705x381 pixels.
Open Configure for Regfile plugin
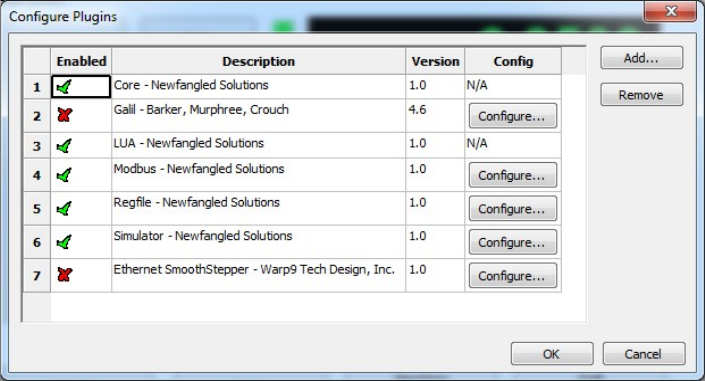click(x=513, y=209)
